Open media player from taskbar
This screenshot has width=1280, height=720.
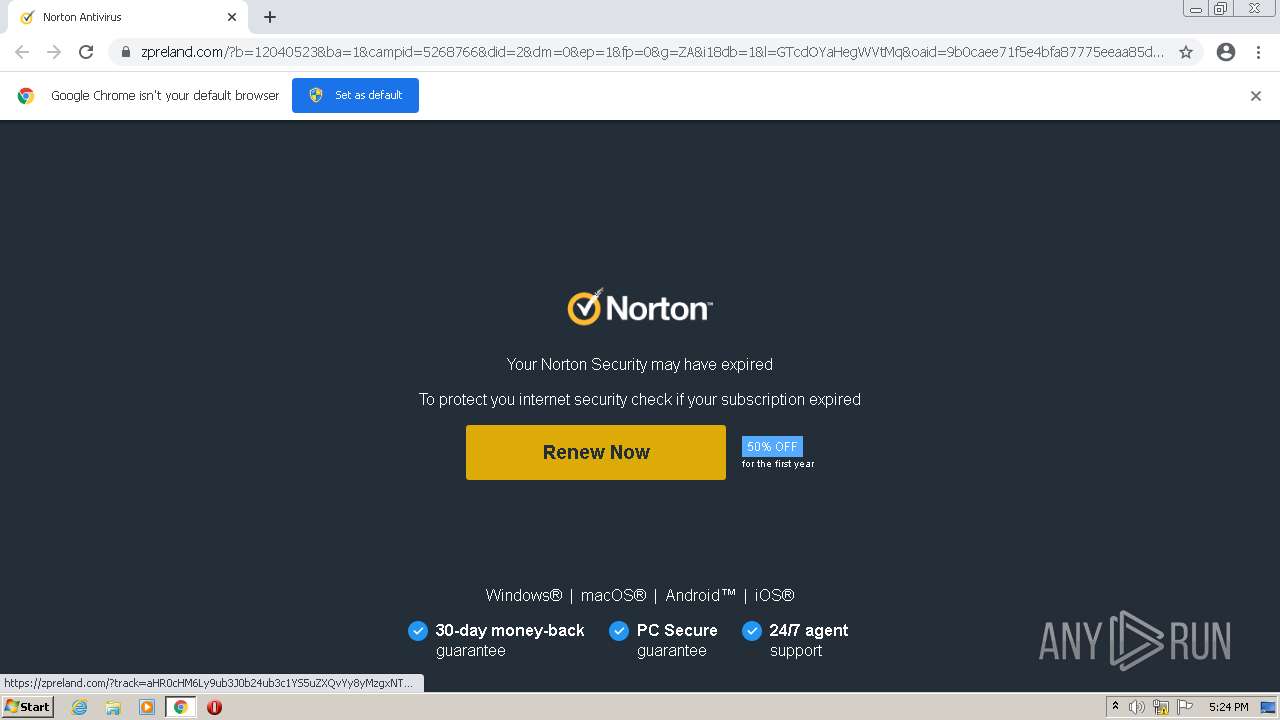pos(147,707)
